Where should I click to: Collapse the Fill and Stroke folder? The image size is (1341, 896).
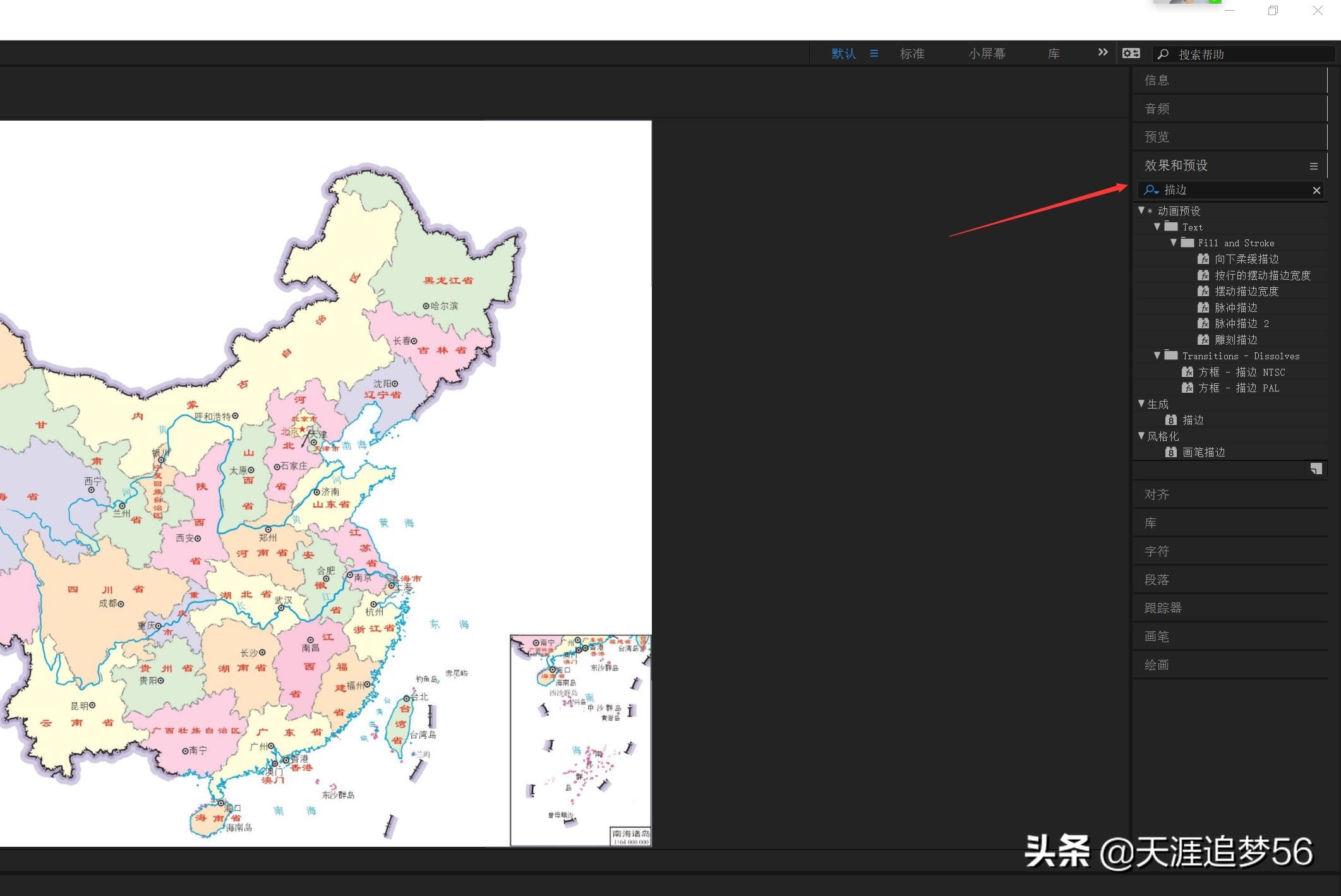coord(1174,242)
